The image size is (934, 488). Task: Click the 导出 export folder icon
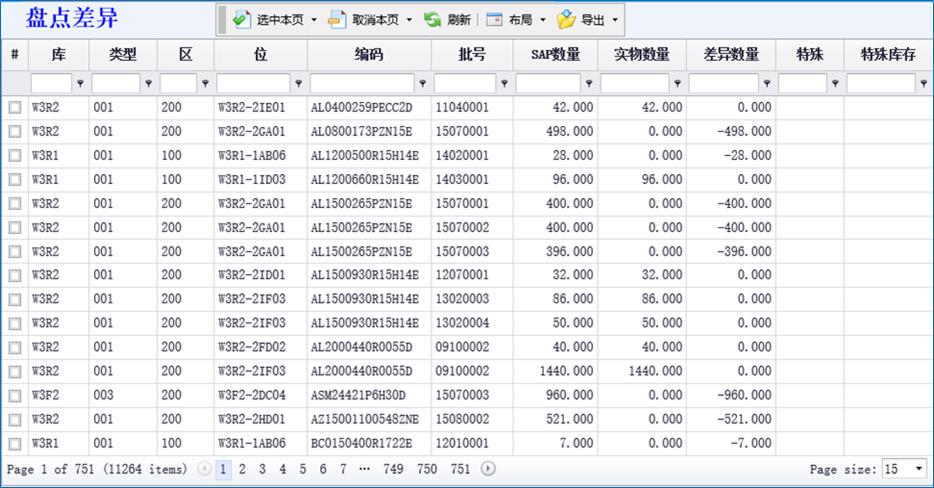coord(566,19)
